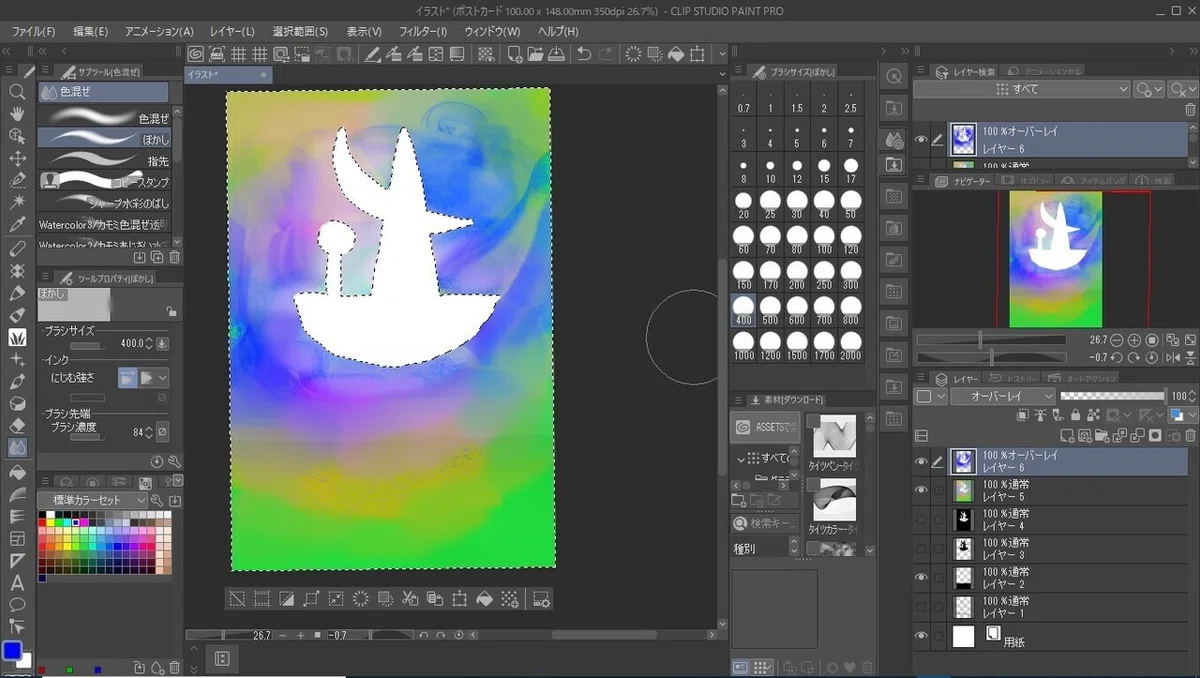Viewport: 1200px width, 678px height.
Task: Select the Move Layer tool
Action: [17, 158]
